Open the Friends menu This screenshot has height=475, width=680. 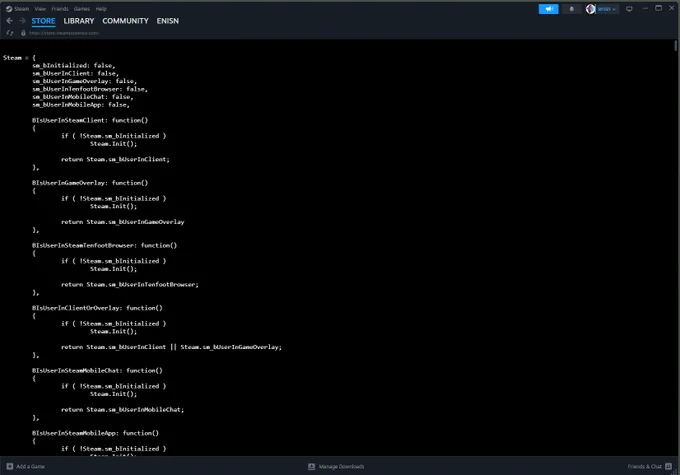point(60,9)
